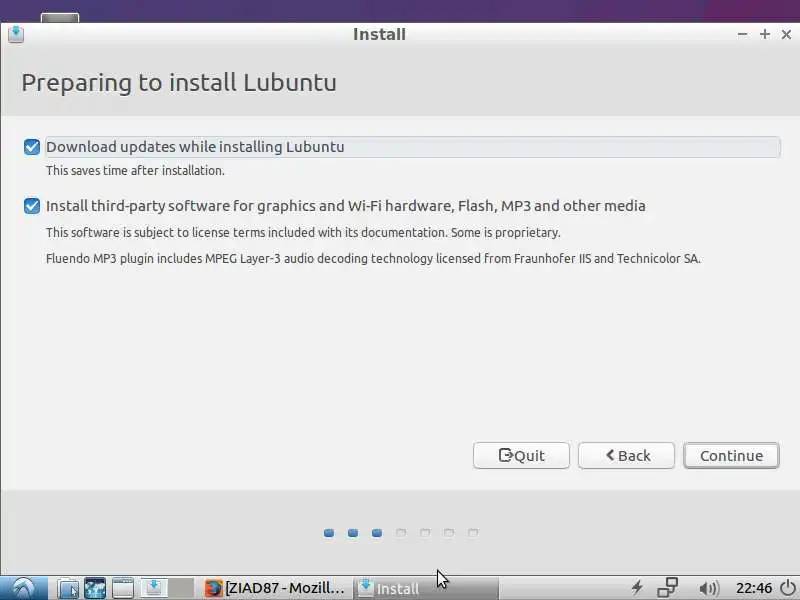Switch to the ZIAD87 Mozilla Firefox taskbar window
The height and width of the screenshot is (600, 800).
274,588
